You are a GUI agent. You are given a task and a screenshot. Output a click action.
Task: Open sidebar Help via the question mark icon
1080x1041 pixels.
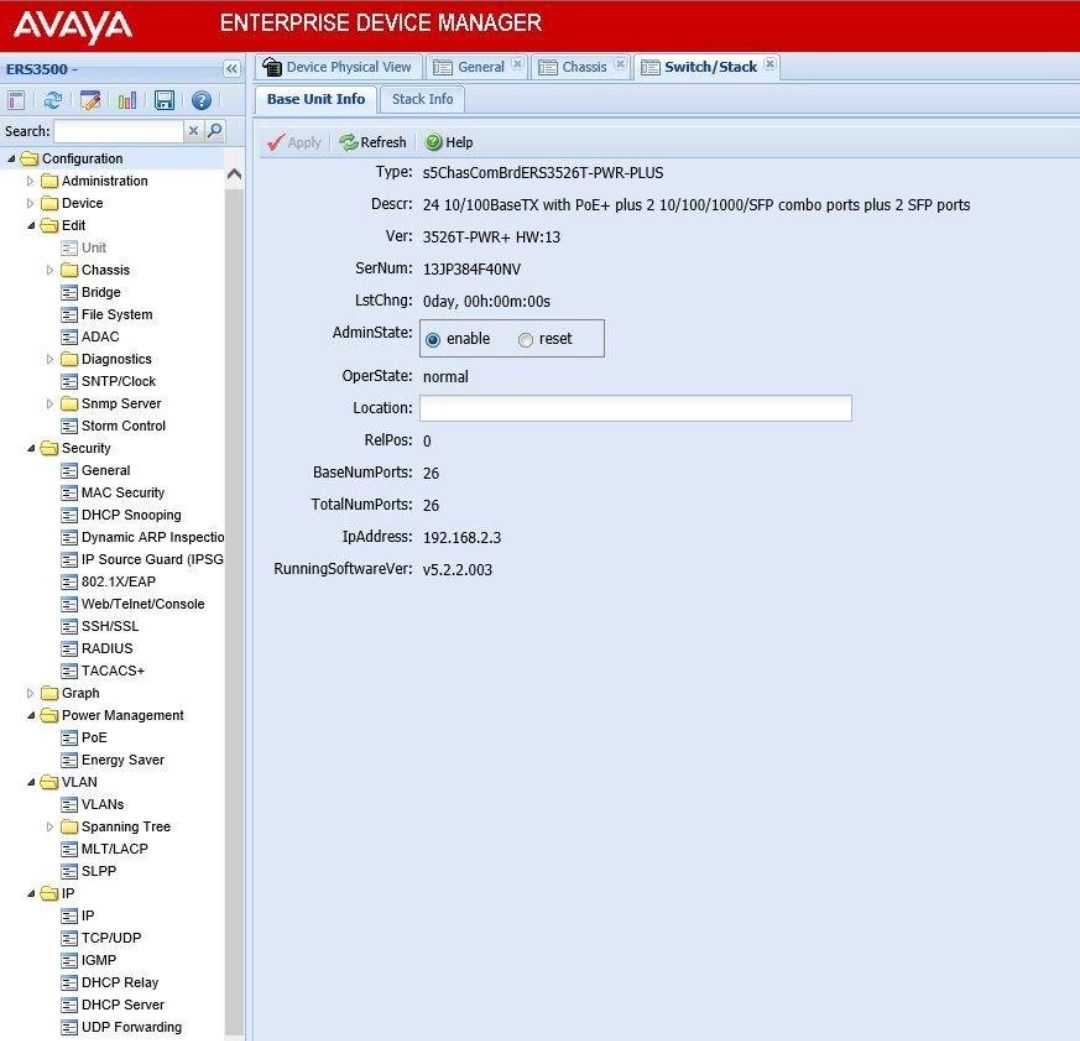[200, 98]
